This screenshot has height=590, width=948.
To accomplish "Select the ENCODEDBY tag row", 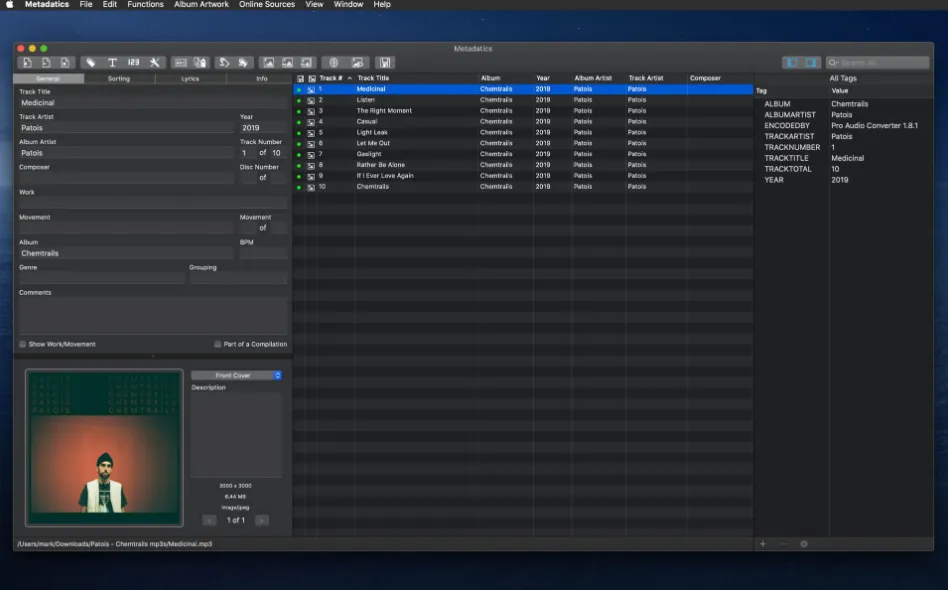I will (x=843, y=126).
